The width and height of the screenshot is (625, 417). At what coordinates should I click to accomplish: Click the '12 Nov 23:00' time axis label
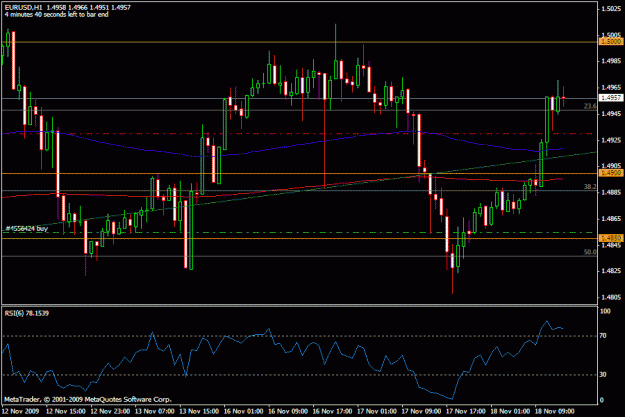click(110, 411)
